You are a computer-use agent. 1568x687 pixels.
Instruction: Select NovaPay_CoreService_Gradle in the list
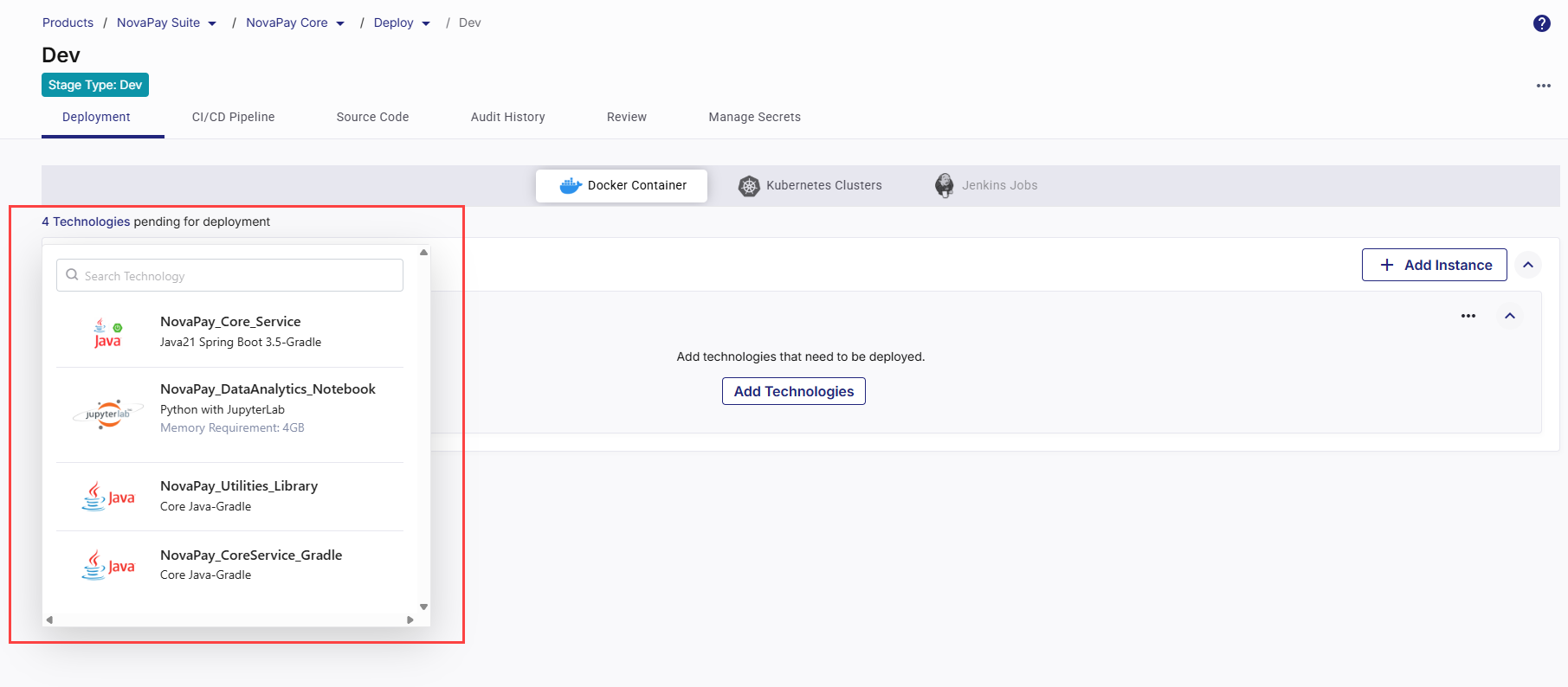pos(229,565)
